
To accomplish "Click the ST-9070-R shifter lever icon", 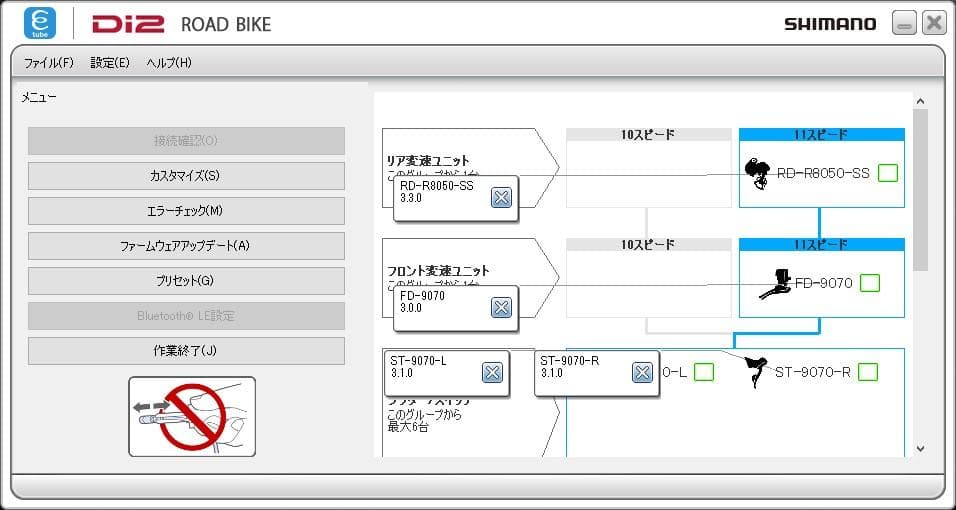I will click(x=756, y=373).
